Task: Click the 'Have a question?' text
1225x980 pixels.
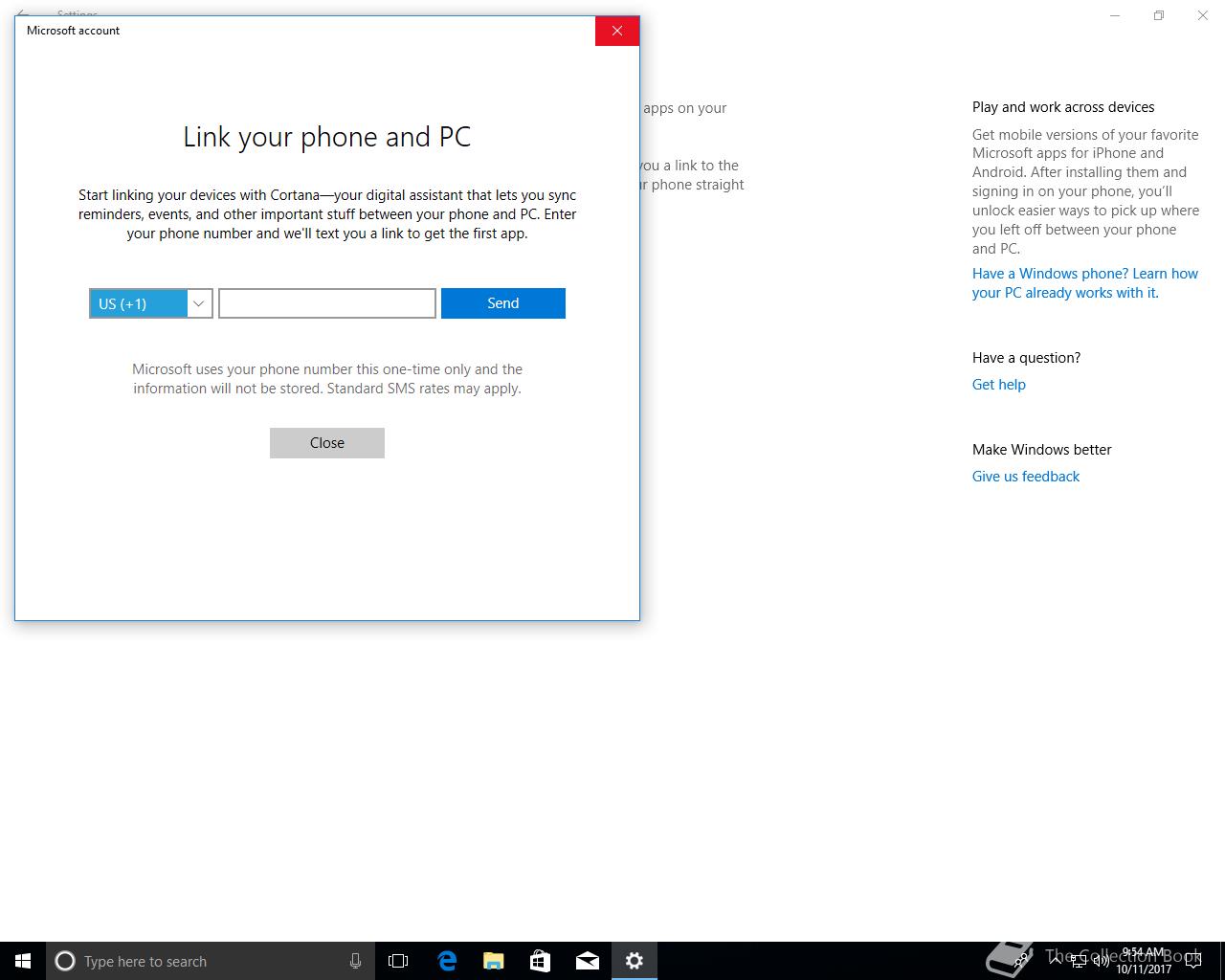Action: tap(1026, 358)
